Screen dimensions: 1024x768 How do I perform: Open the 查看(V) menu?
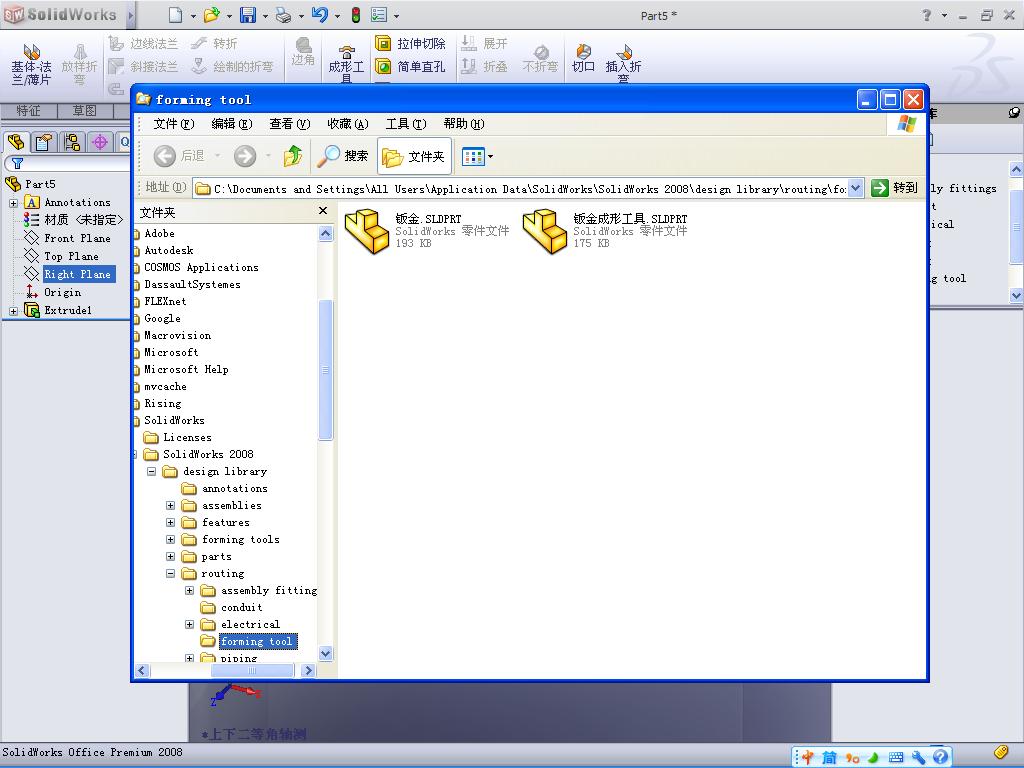pos(289,123)
